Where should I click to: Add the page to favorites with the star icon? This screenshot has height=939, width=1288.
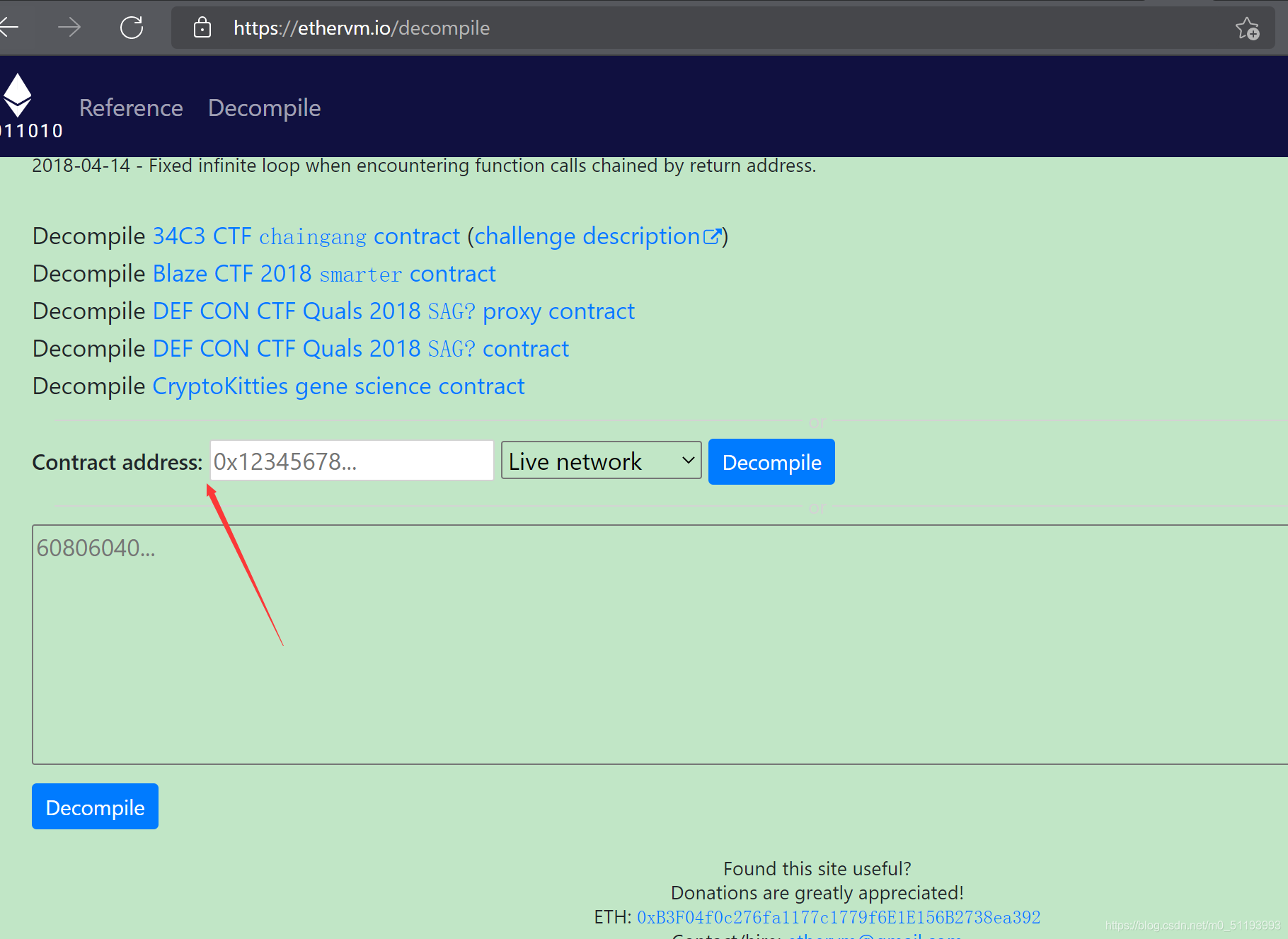point(1247,28)
